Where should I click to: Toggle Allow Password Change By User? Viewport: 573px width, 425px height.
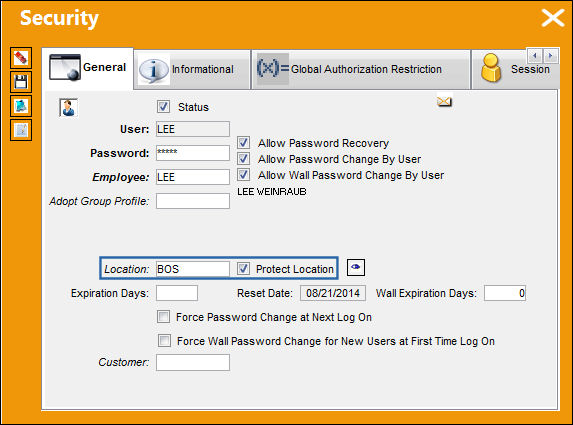click(243, 159)
